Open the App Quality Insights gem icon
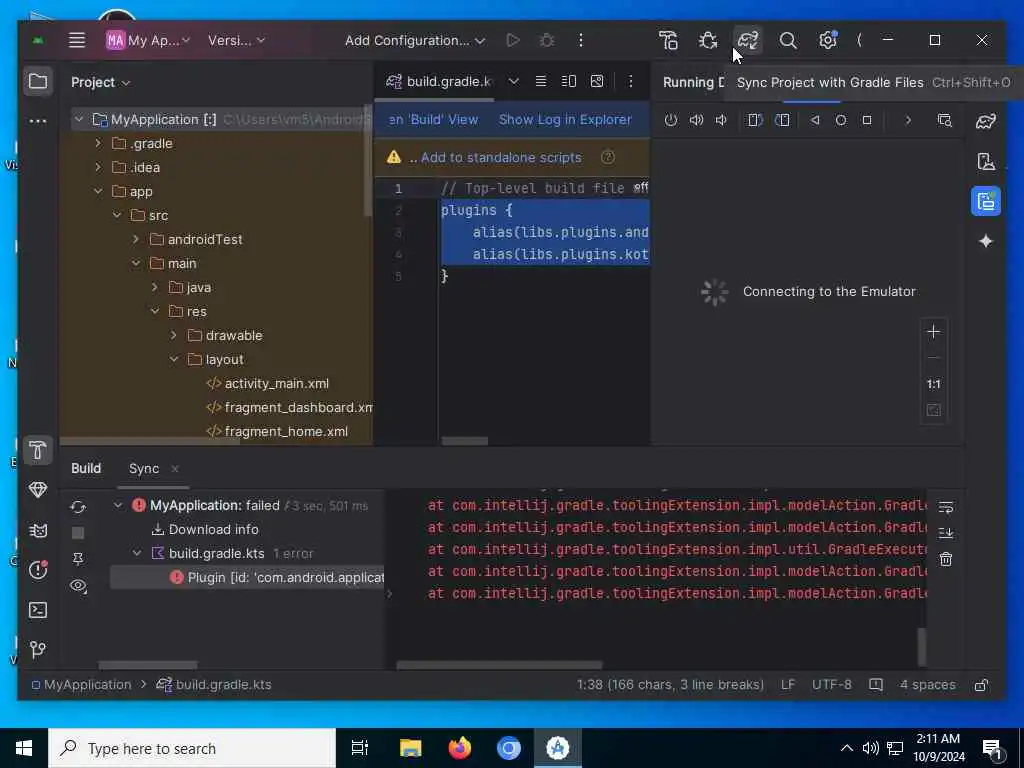The image size is (1024, 768). pyautogui.click(x=38, y=490)
